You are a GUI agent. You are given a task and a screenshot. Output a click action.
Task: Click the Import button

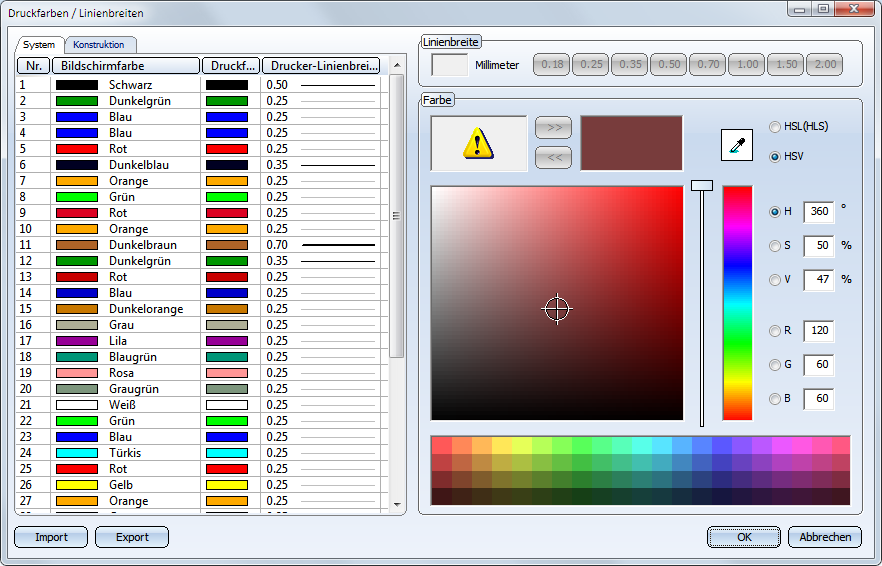pyautogui.click(x=51, y=537)
